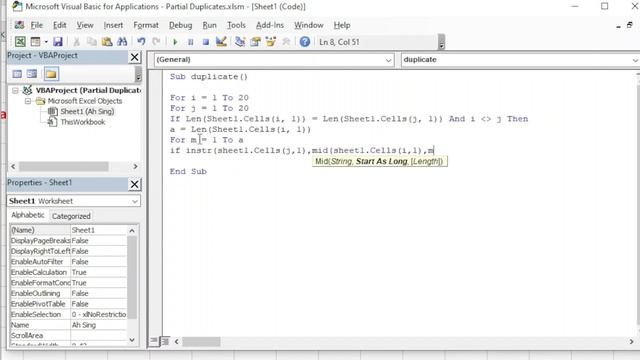This screenshot has width=640, height=360.
Task: Click the DisplayPageBreaks False value
Action: coord(98,241)
